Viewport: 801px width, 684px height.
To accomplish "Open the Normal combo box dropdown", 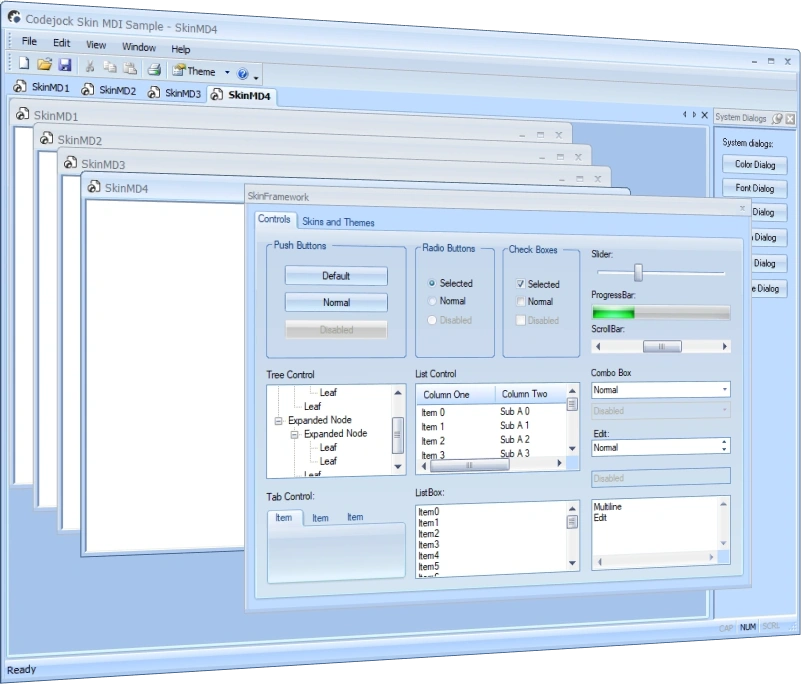I will (x=724, y=390).
